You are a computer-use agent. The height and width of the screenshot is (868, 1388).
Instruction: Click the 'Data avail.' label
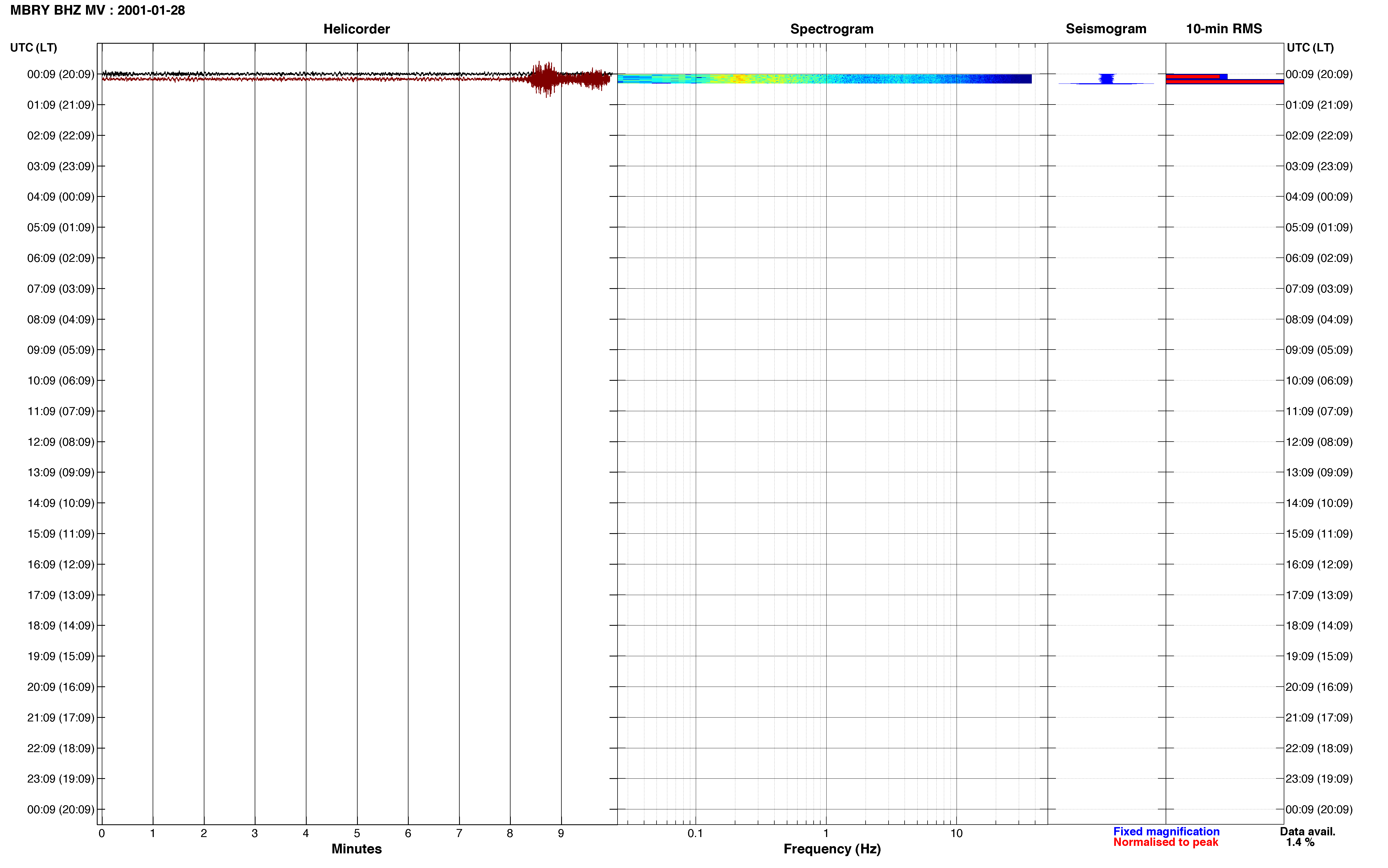1308,831
